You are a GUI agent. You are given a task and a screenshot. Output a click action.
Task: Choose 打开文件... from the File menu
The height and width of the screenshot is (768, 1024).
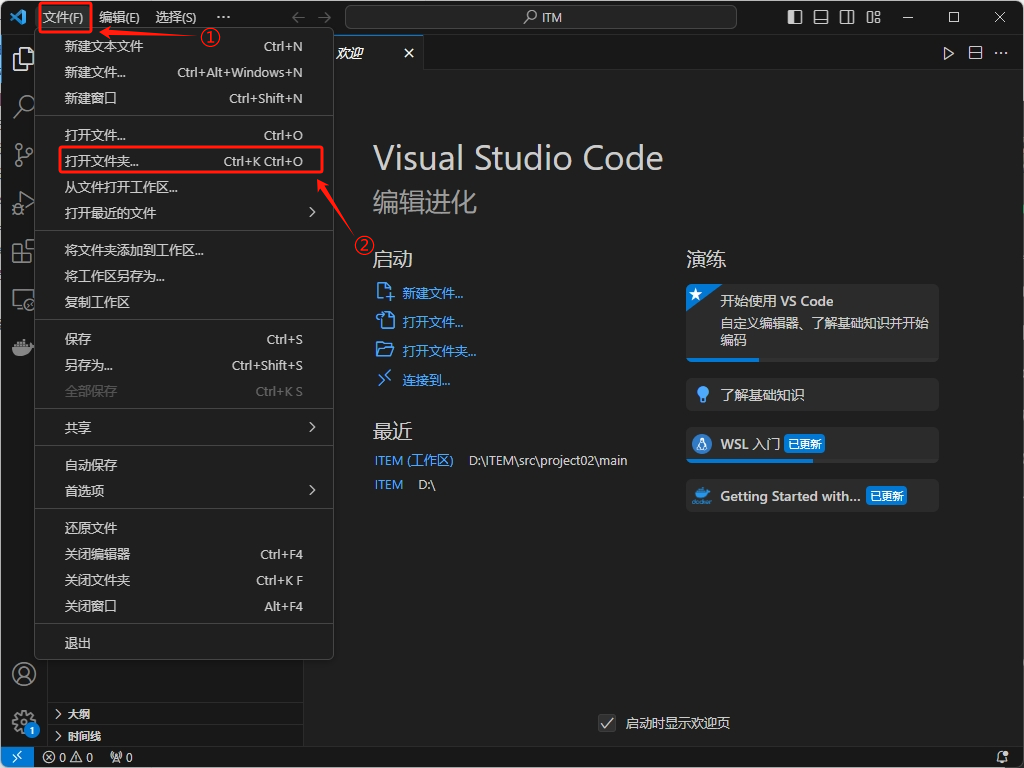(184, 135)
